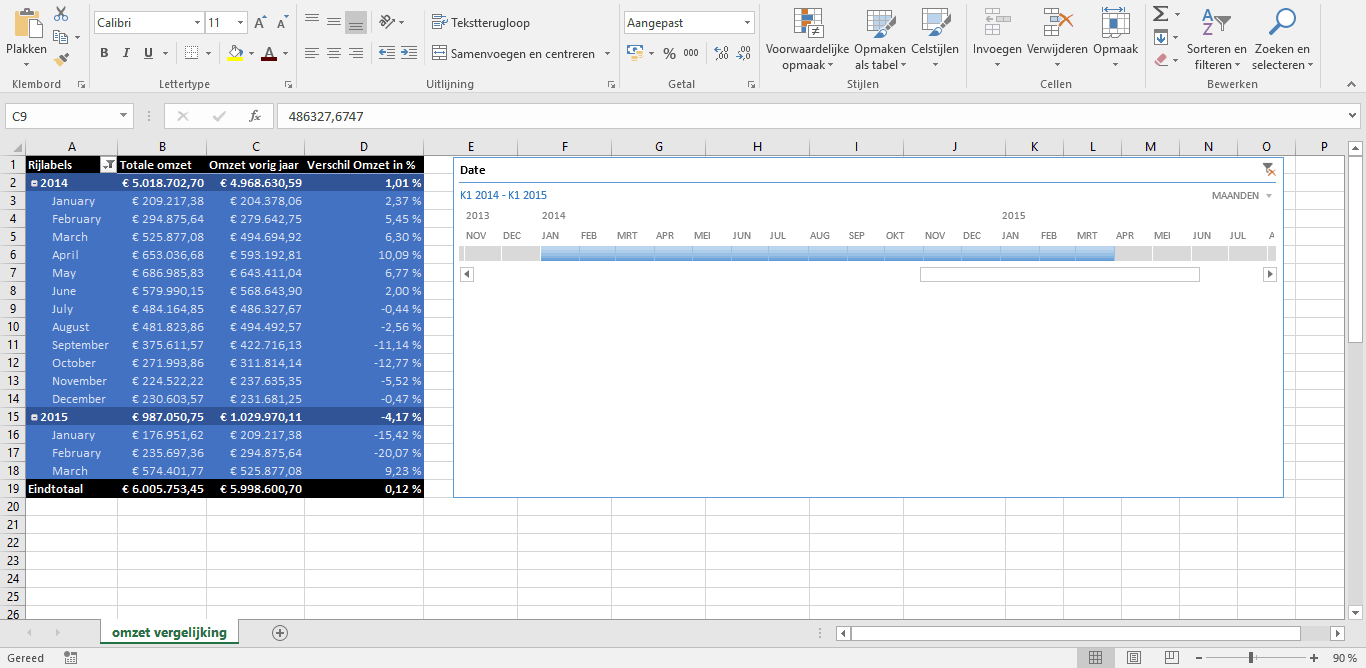Click the borders grid icon

[192, 53]
